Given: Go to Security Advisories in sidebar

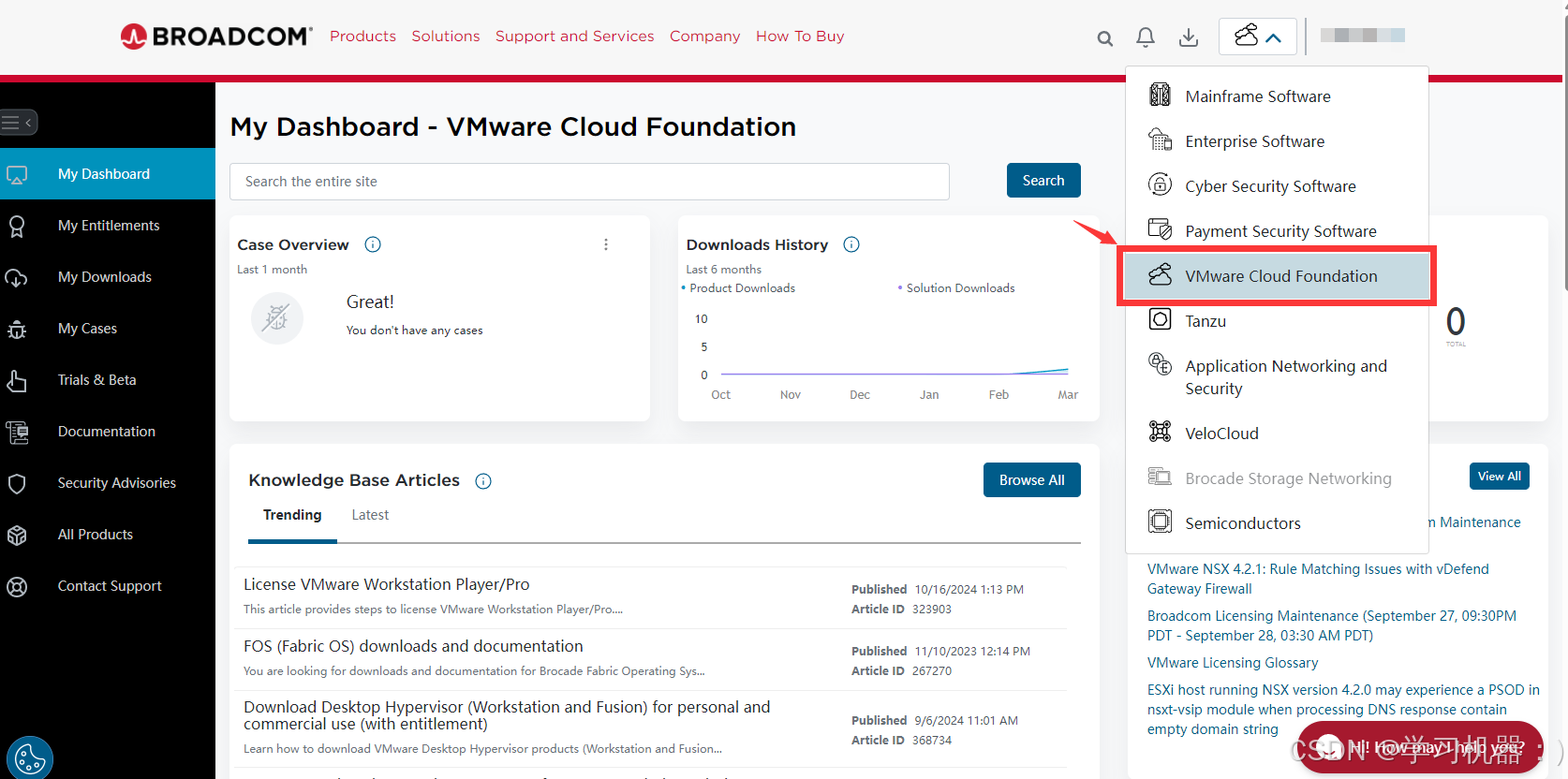Looking at the screenshot, I should click(x=117, y=483).
